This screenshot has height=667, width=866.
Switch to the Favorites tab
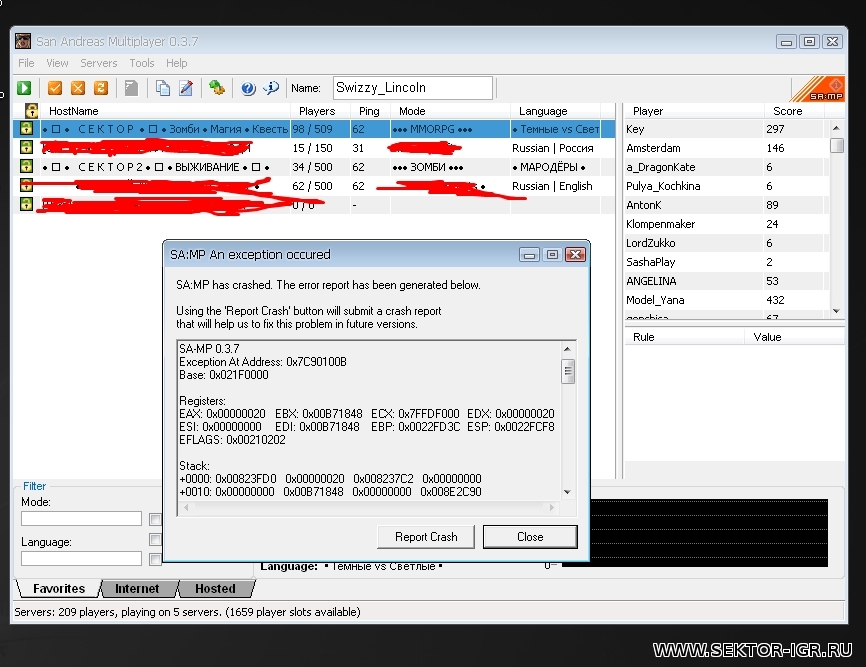pos(59,589)
